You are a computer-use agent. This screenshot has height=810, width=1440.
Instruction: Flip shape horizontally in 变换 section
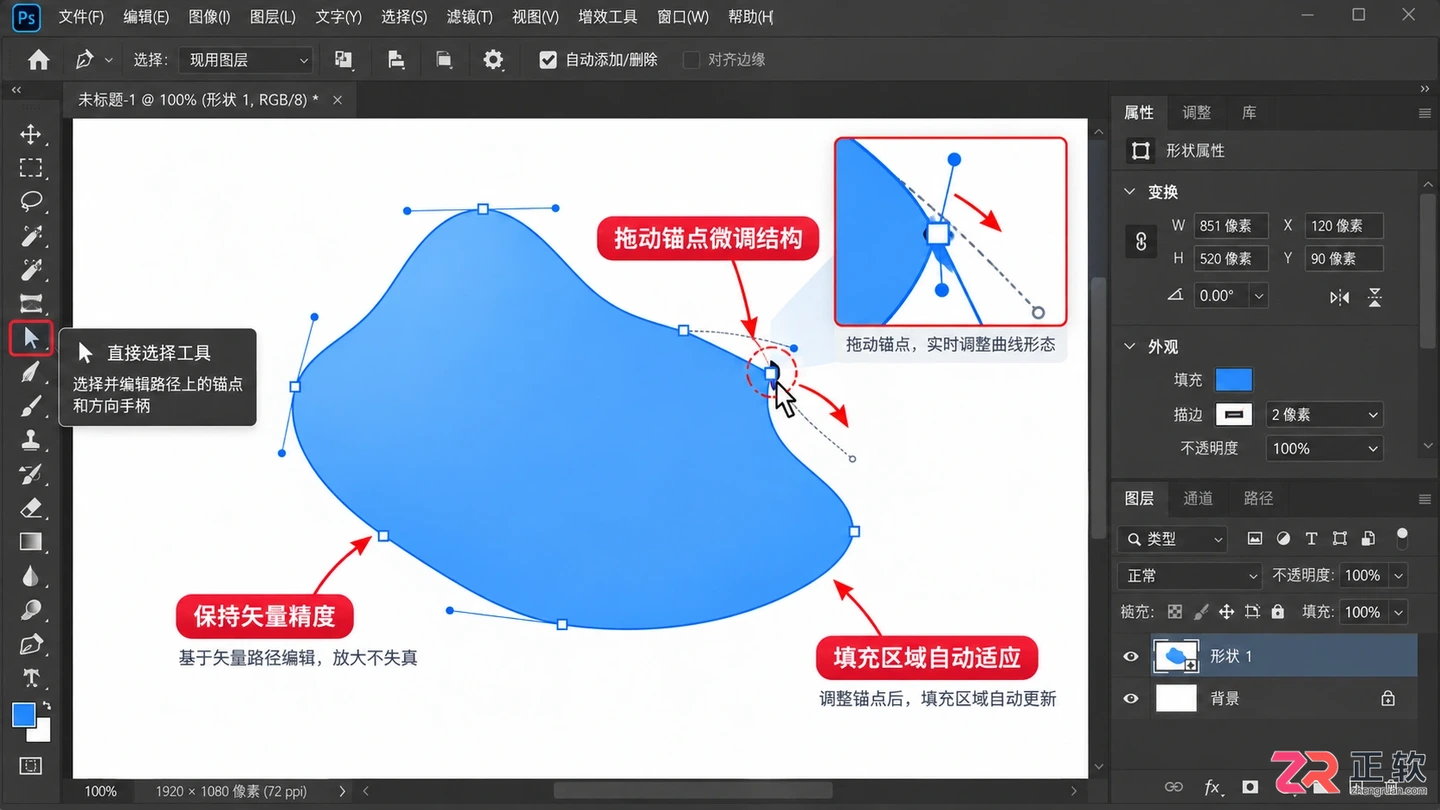(x=1340, y=297)
